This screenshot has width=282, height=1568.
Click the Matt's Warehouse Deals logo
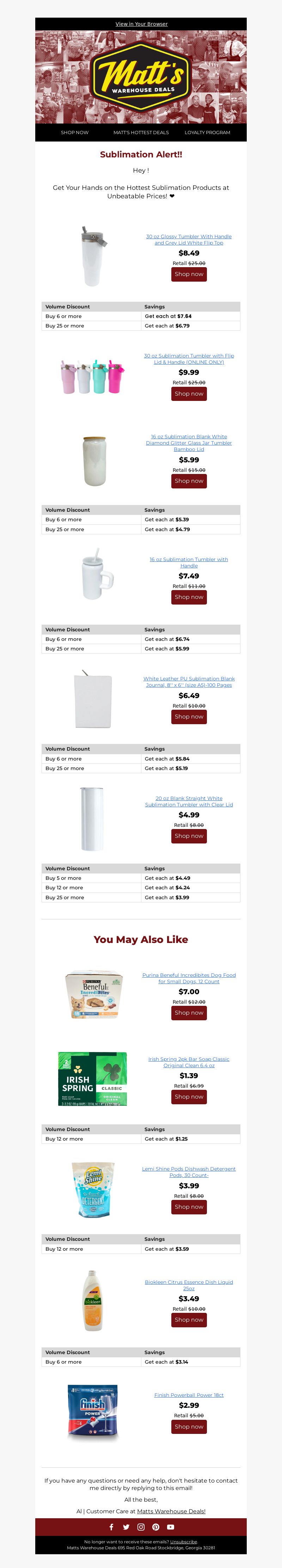pos(141,77)
